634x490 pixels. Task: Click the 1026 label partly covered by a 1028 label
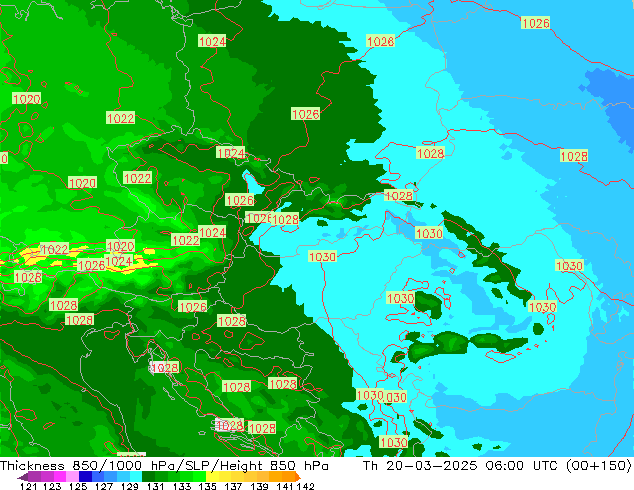pyautogui.click(x=258, y=218)
